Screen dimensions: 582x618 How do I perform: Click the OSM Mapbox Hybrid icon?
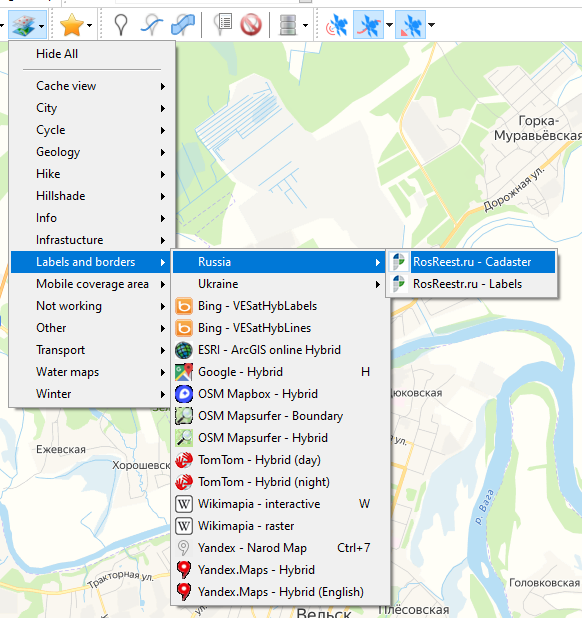point(184,394)
